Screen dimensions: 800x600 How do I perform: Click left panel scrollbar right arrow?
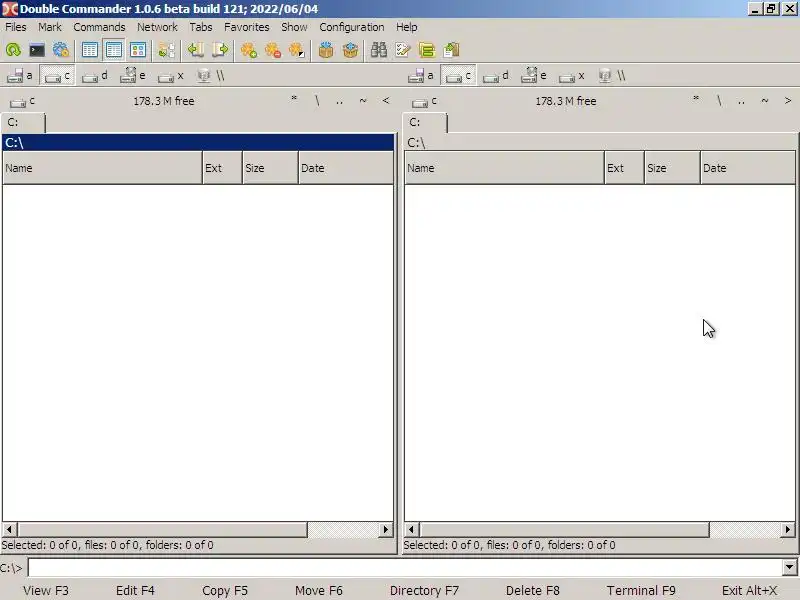tap(386, 530)
